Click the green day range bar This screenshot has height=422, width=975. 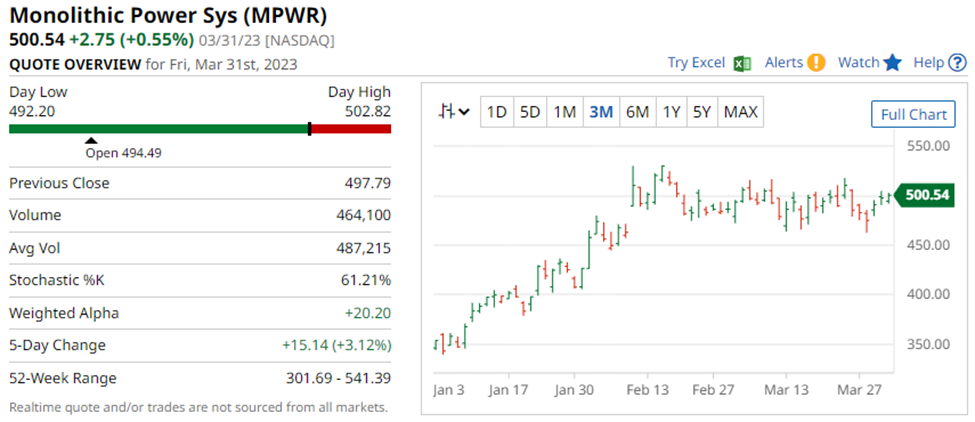pos(159,129)
